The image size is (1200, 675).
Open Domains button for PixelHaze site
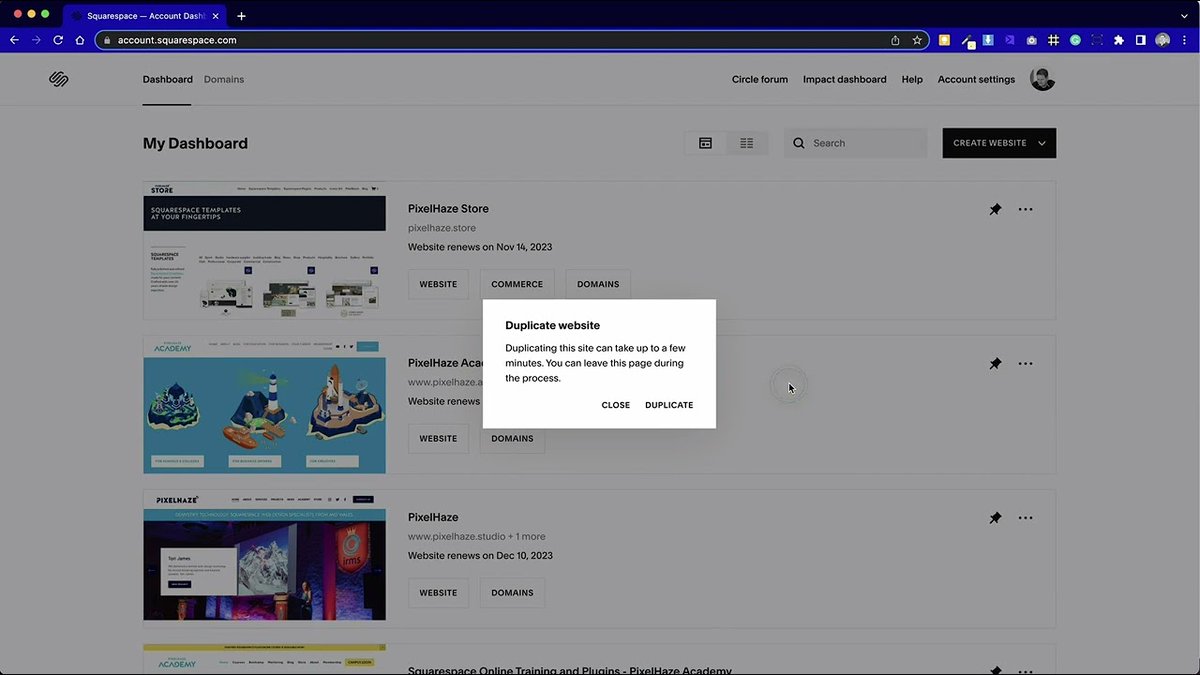coord(512,592)
